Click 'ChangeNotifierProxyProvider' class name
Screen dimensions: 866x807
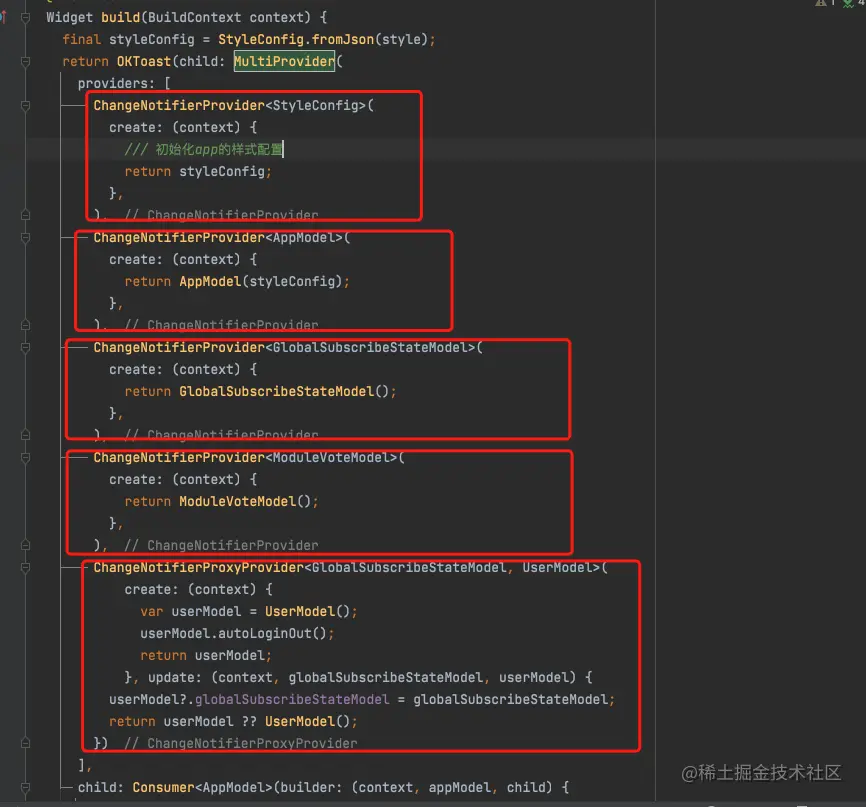(x=198, y=568)
